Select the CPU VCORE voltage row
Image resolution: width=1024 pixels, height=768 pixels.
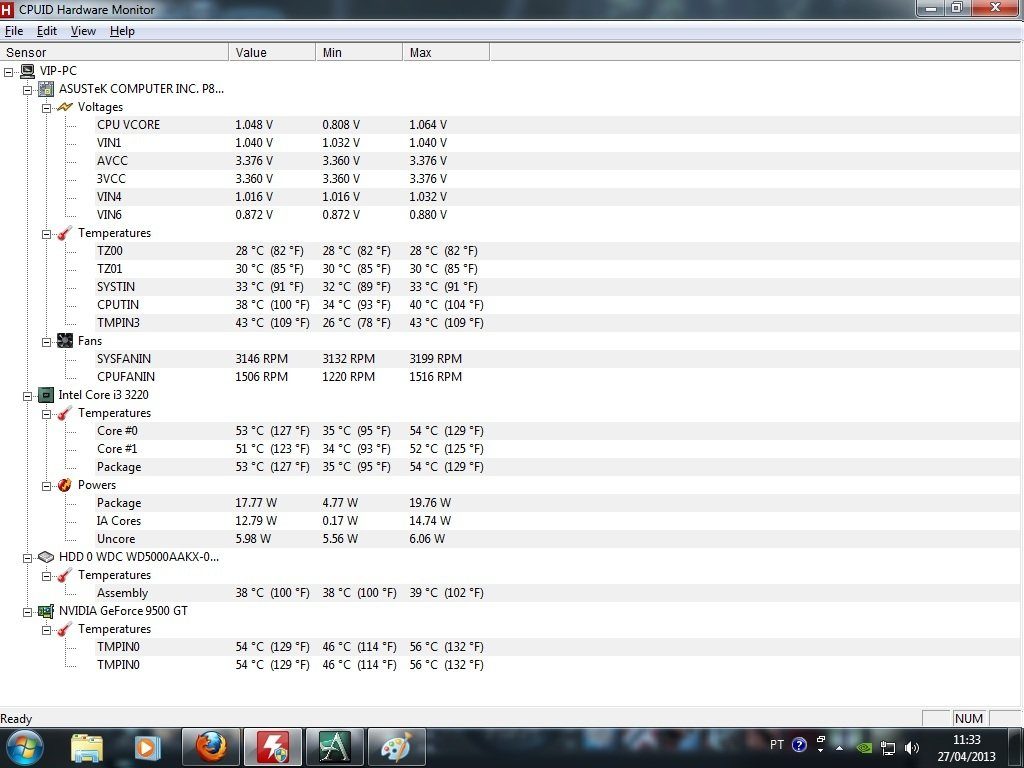(559, 125)
